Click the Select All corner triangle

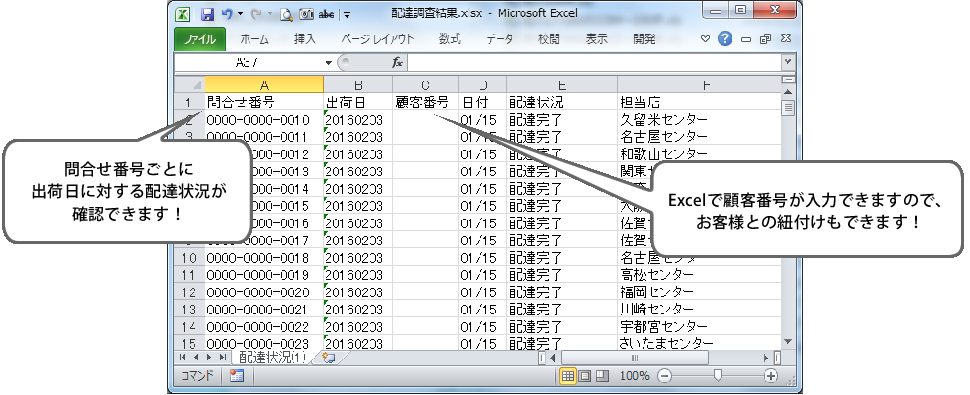point(190,85)
